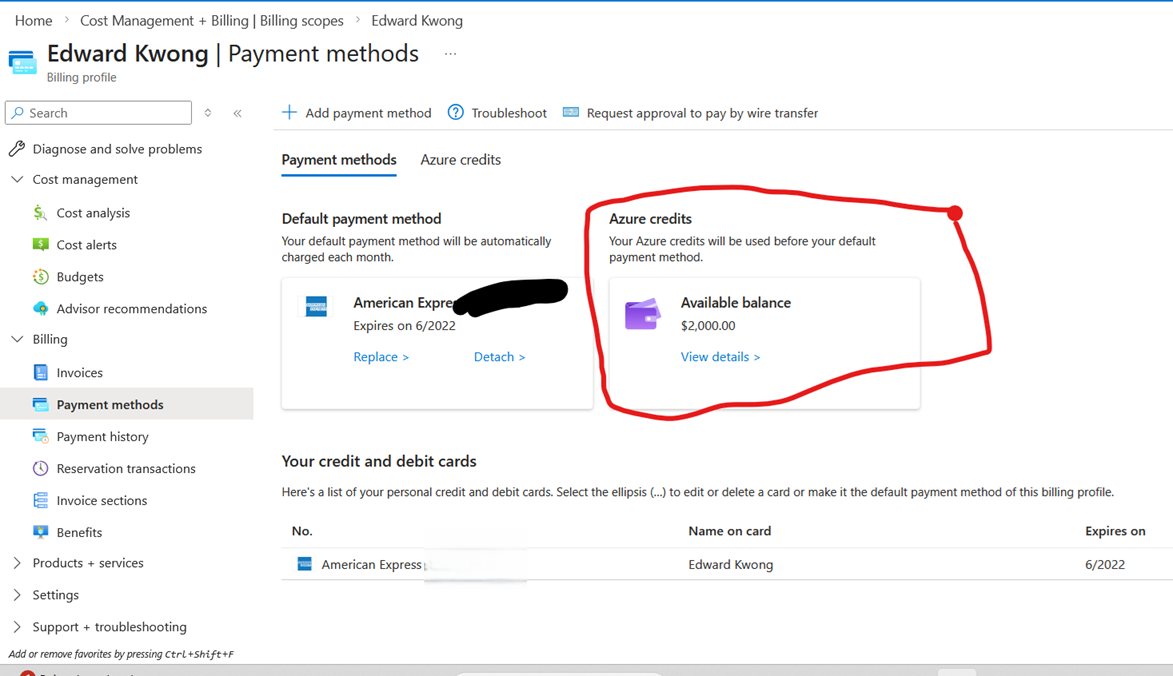Open Reservation transactions menu item
Viewport: 1173px width, 676px height.
[x=126, y=468]
